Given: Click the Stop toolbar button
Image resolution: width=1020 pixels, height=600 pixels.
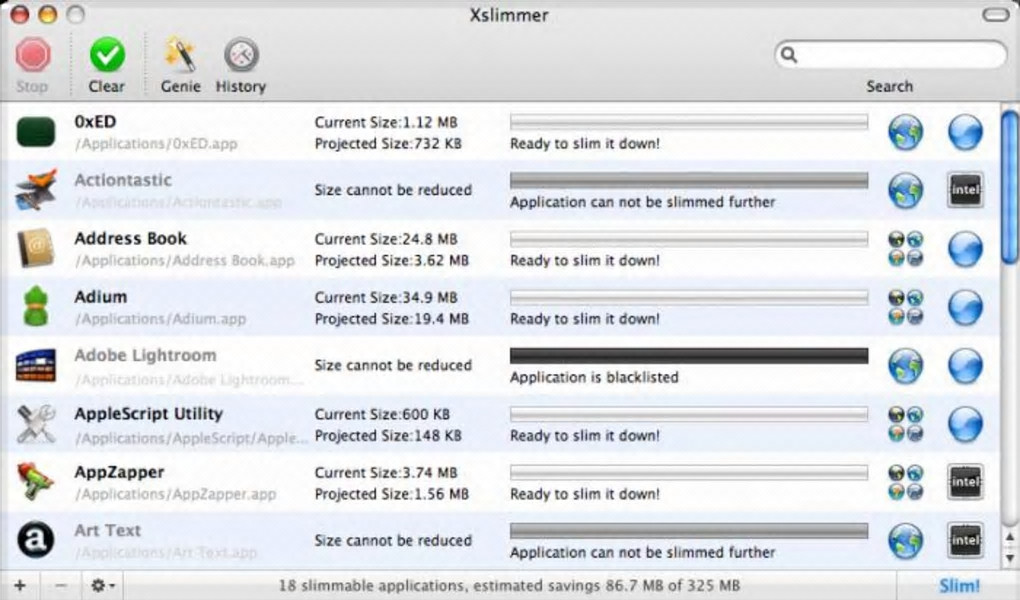Looking at the screenshot, I should (x=33, y=65).
